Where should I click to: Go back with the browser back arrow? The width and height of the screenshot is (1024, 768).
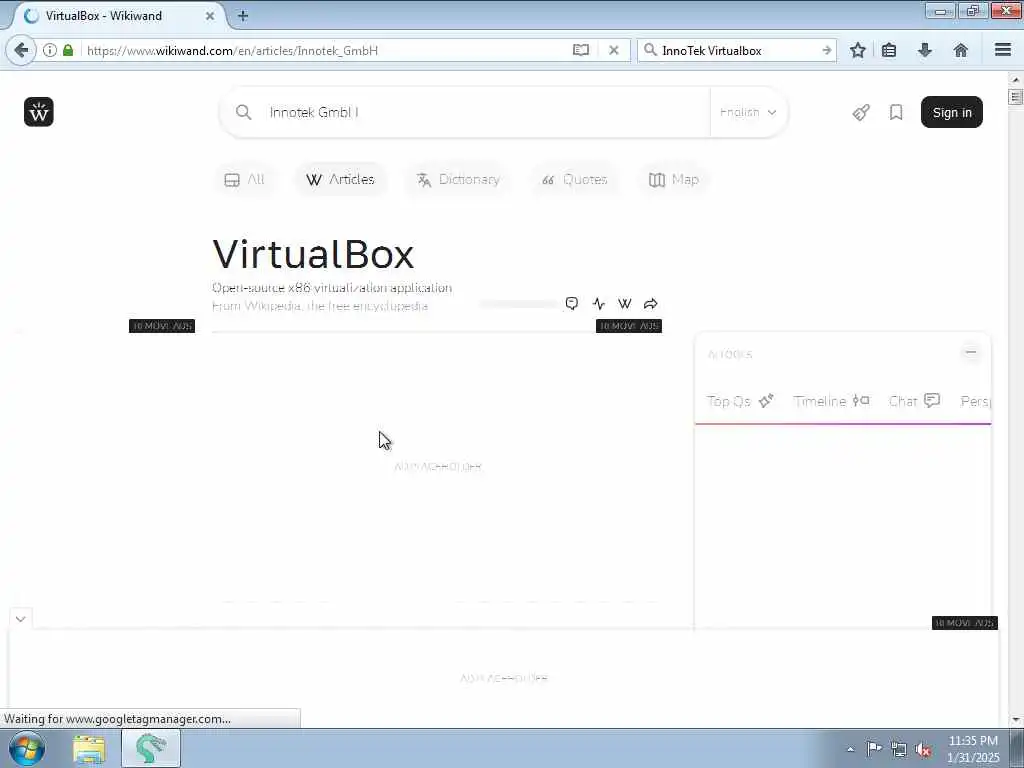tap(21, 50)
